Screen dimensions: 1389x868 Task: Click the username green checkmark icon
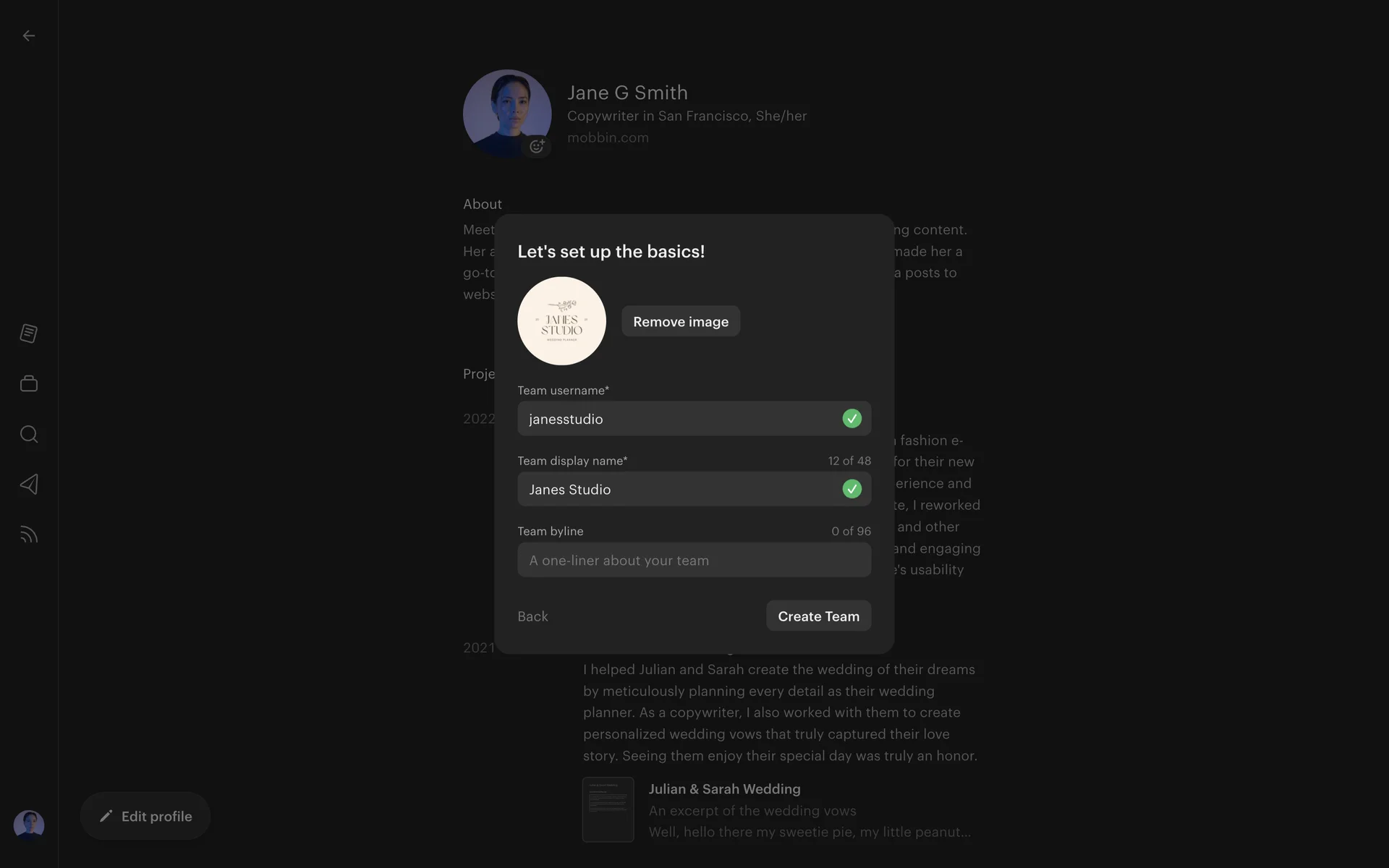(851, 419)
